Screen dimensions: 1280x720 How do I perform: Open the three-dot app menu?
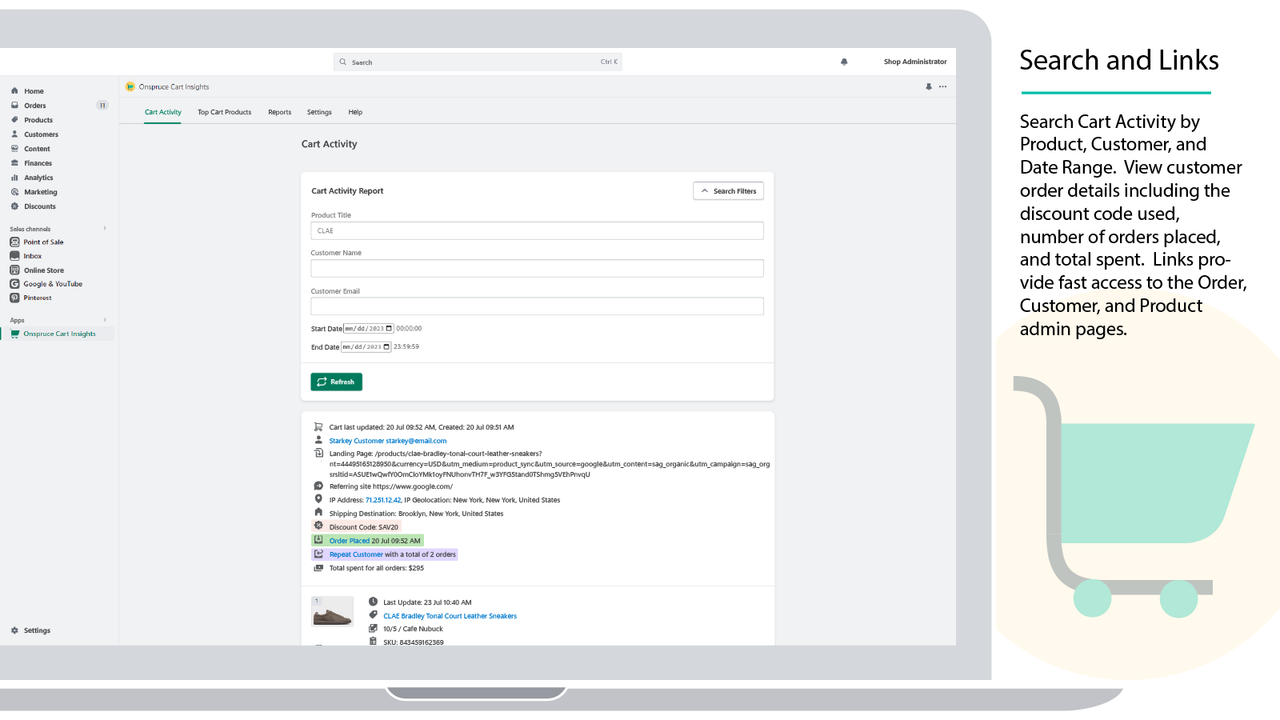943,87
